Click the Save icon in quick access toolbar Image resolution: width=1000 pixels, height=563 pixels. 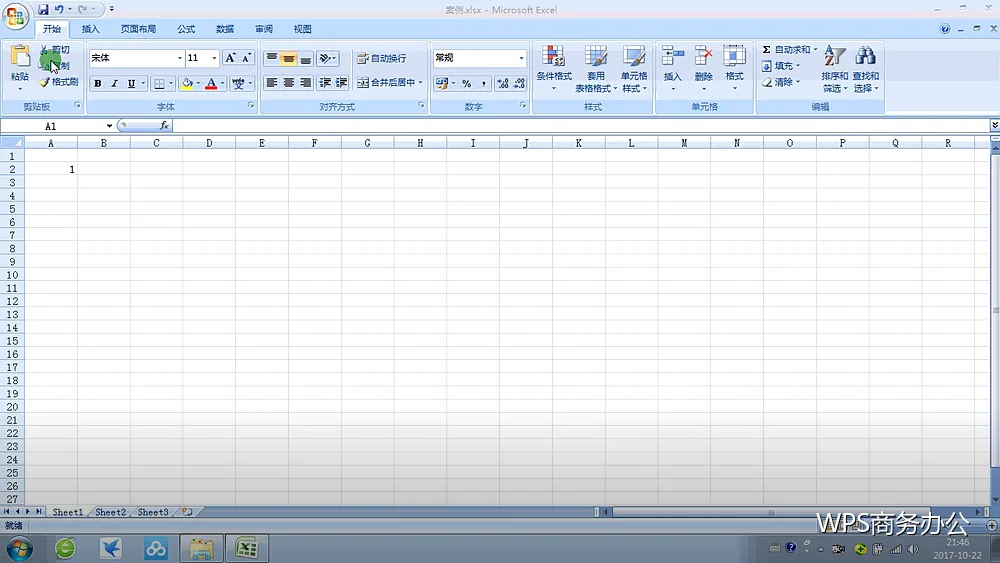[43, 9]
